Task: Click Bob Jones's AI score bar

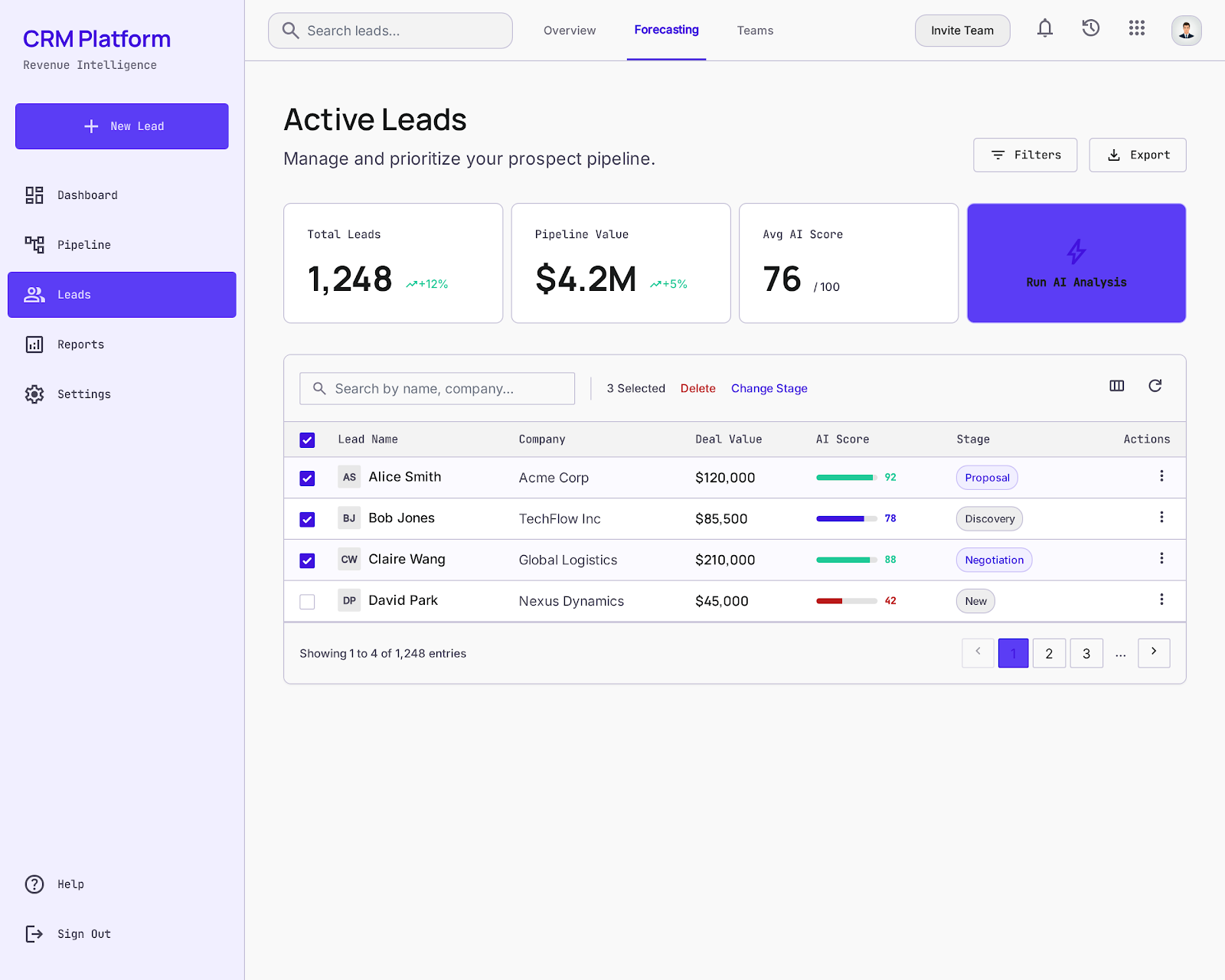Action: coord(847,518)
